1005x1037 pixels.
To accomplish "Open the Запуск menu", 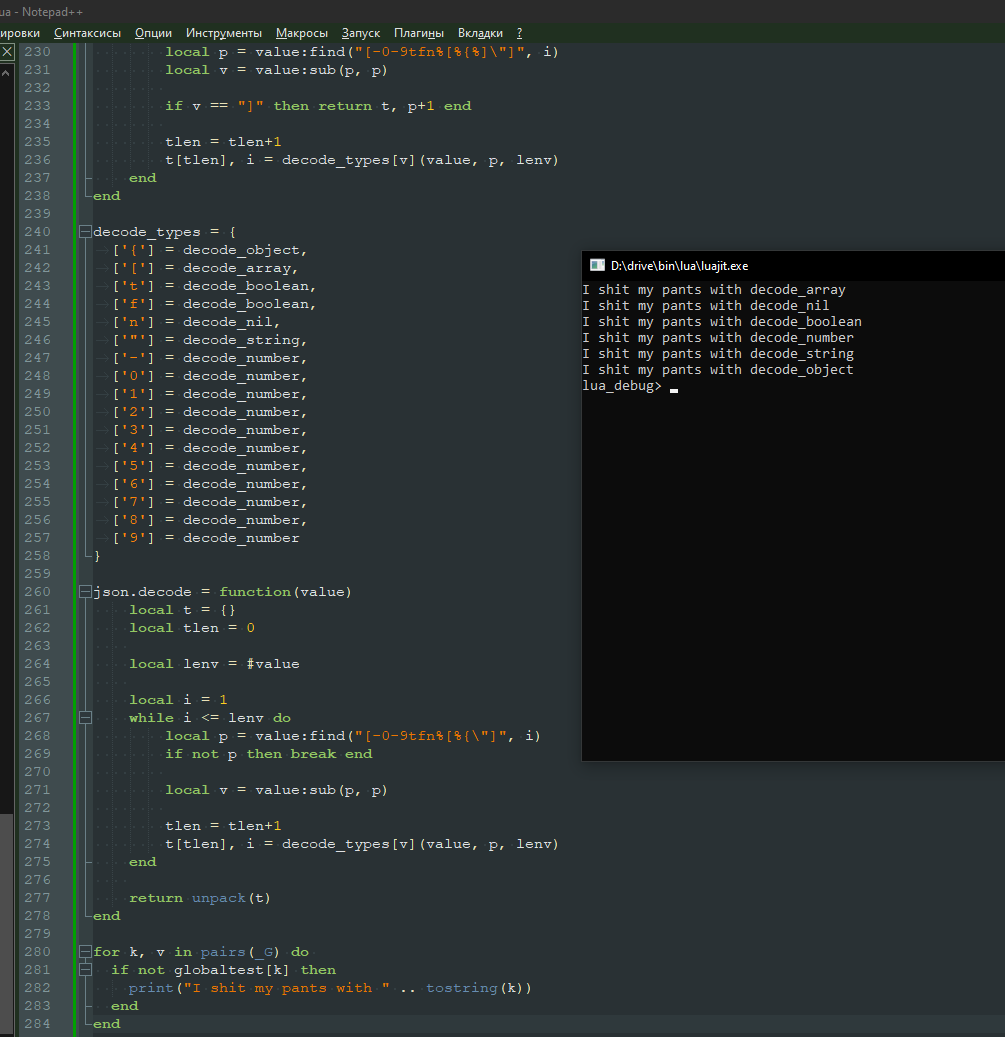I will pyautogui.click(x=361, y=33).
